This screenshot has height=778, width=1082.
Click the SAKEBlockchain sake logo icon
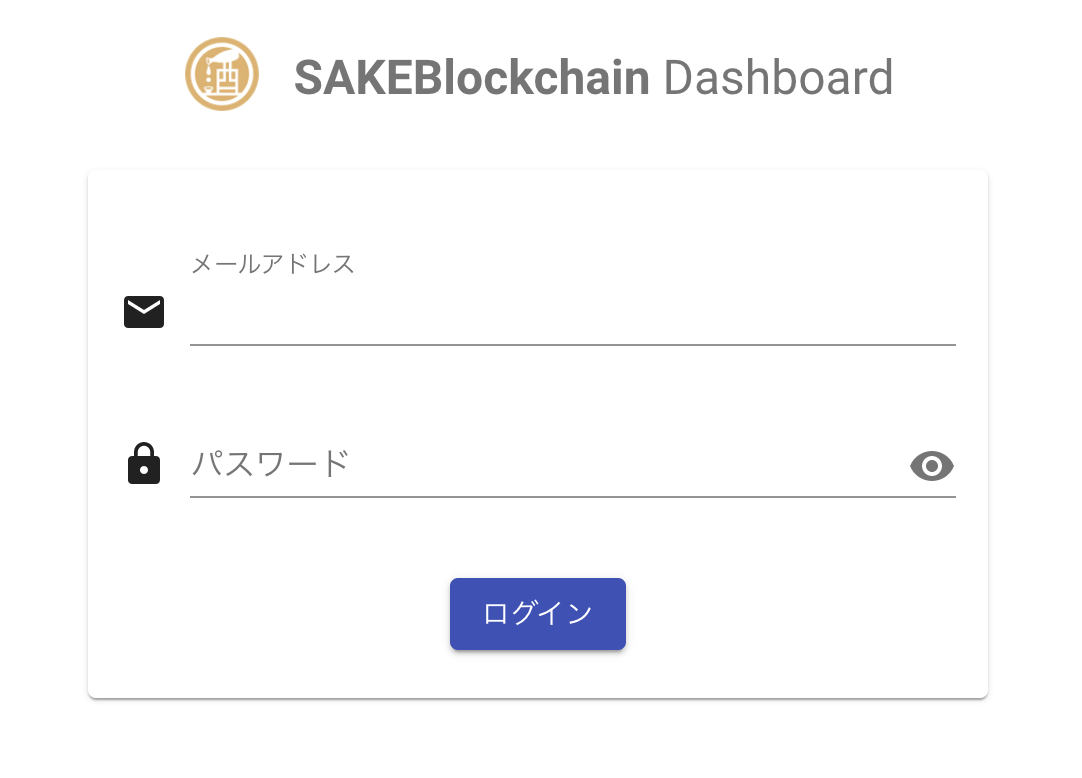pyautogui.click(x=222, y=75)
